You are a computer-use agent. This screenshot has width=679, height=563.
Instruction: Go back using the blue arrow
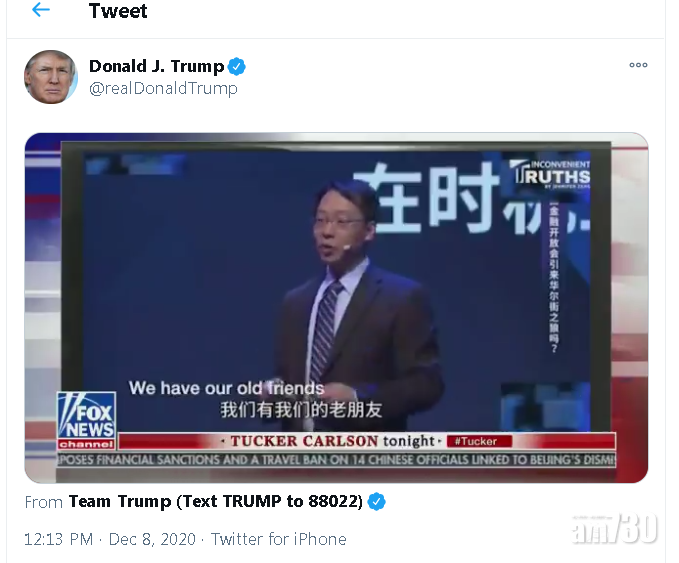[41, 10]
